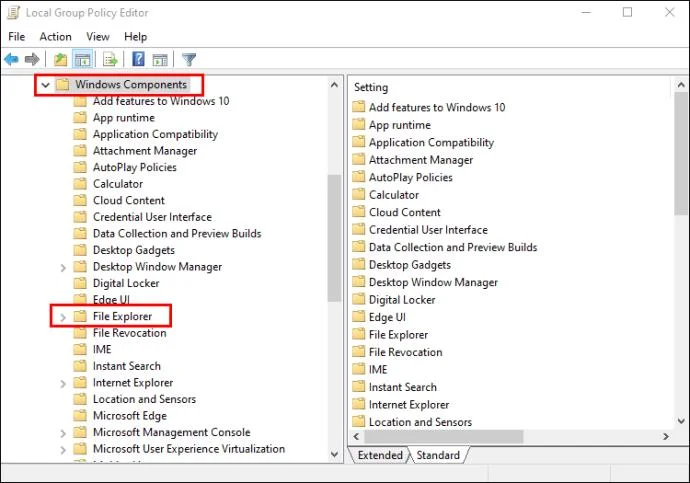The image size is (690, 483).
Task: Select Credential User Interface in the tree
Action: pyautogui.click(x=152, y=217)
